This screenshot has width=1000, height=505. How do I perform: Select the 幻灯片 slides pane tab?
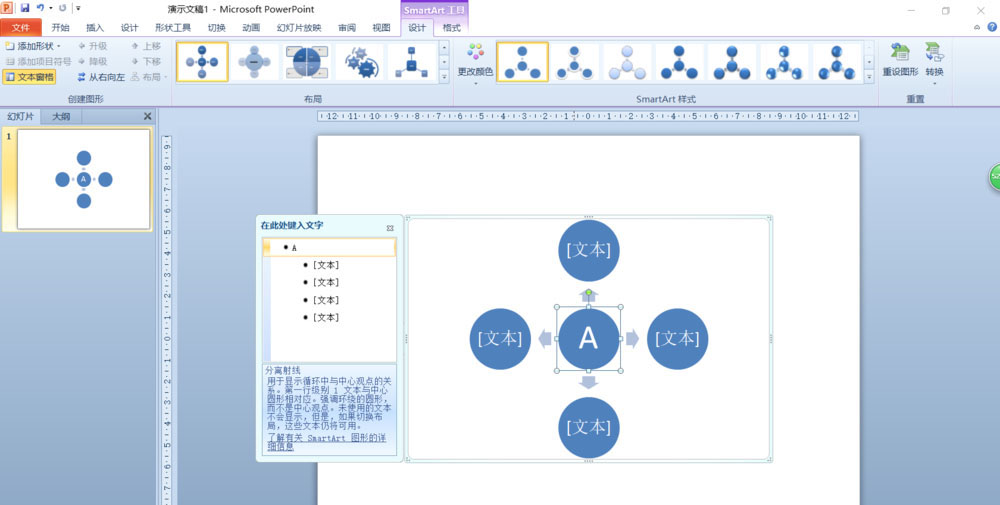(x=21, y=117)
